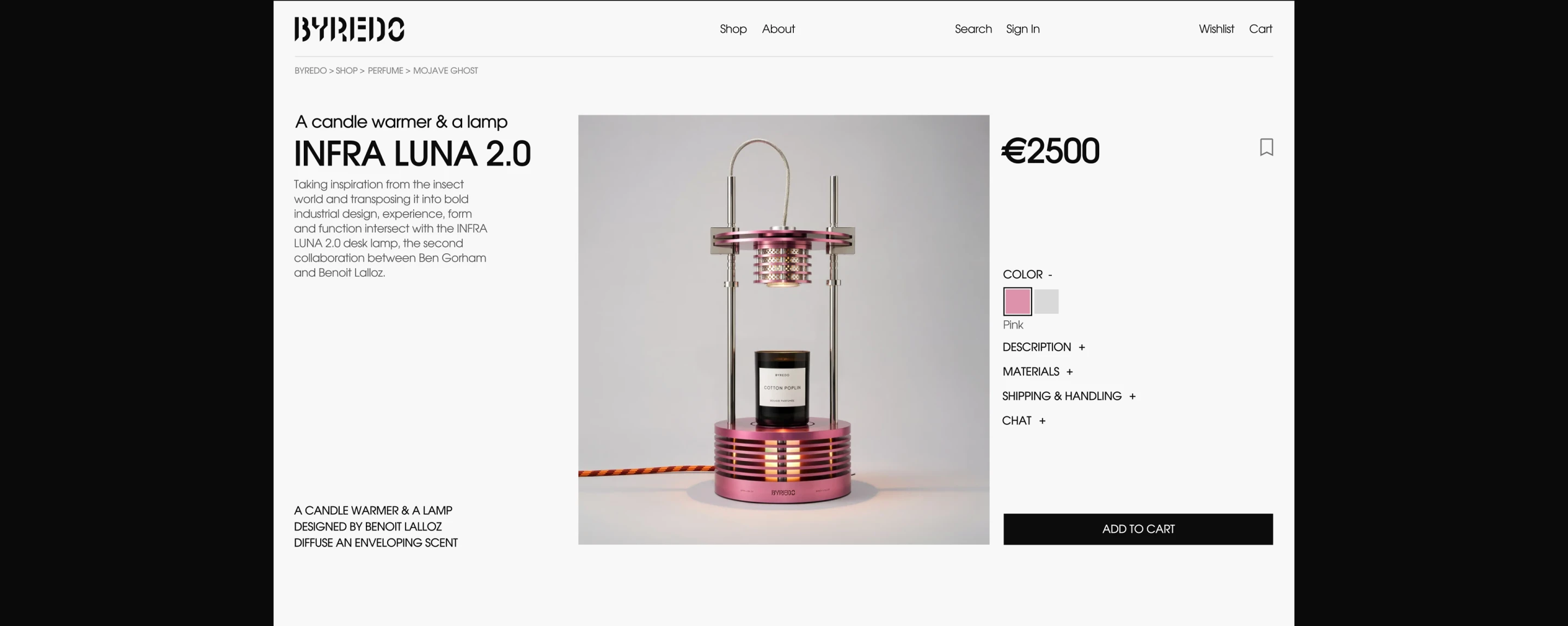Expand SHIPPING & HANDLING details
The width and height of the screenshot is (1568, 626).
click(1068, 396)
